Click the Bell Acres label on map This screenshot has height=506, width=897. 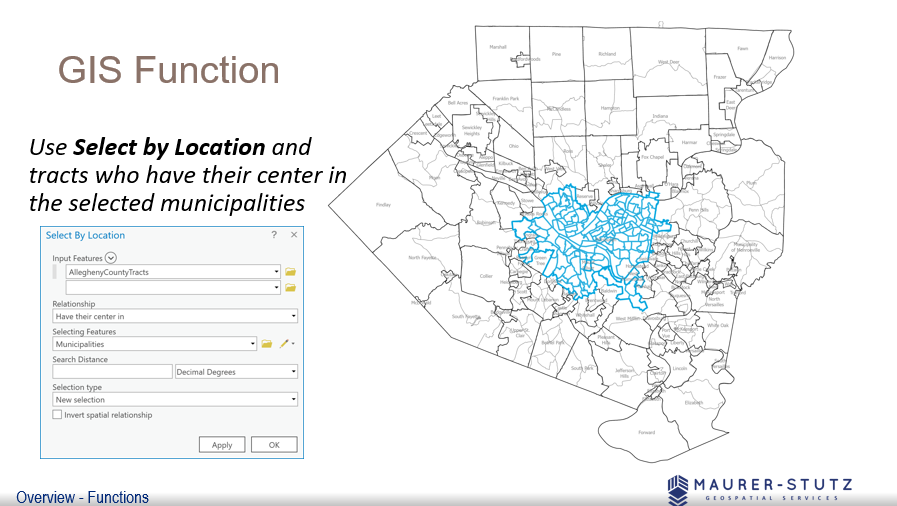click(x=458, y=103)
